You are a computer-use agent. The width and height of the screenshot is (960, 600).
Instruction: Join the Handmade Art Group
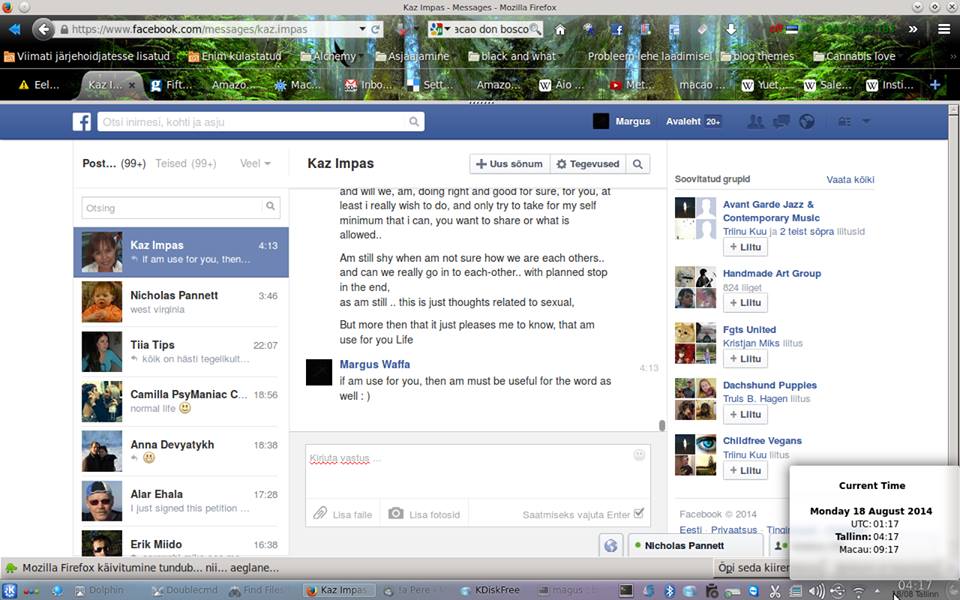[745, 302]
